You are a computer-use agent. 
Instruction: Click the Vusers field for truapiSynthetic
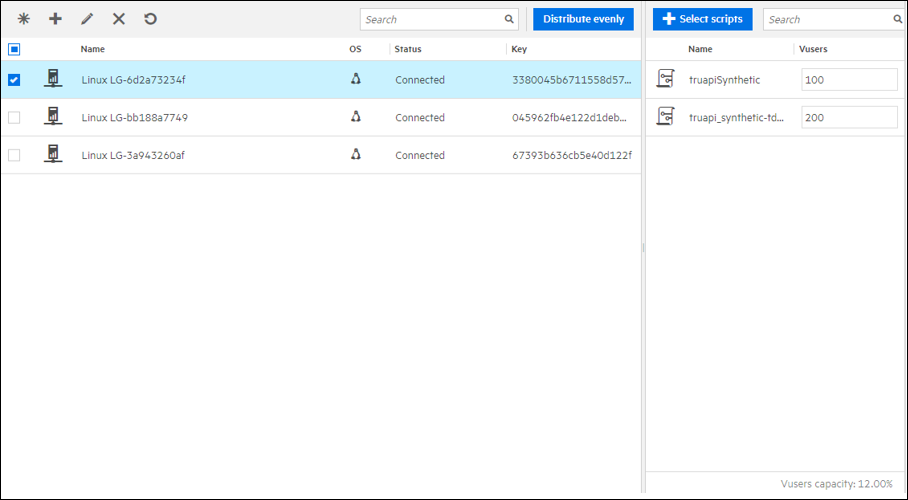[849, 80]
